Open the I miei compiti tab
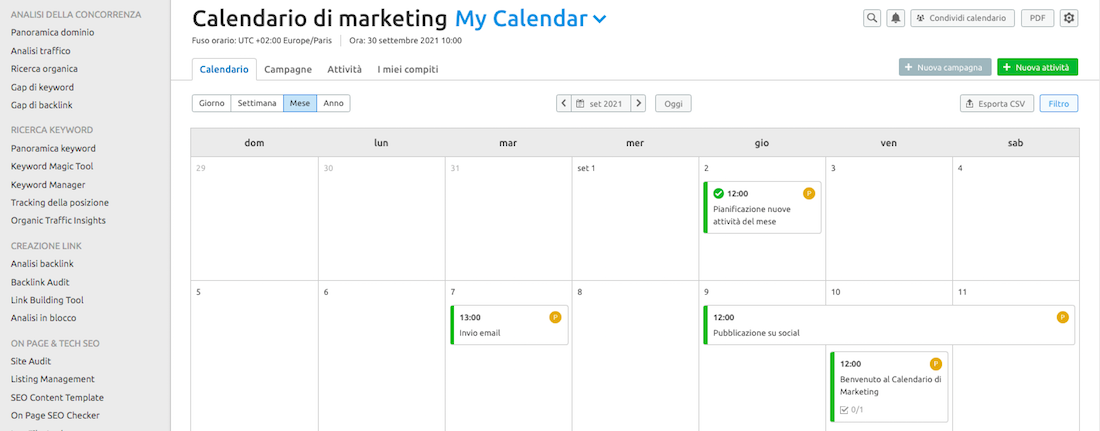The image size is (1100, 431). 407,69
